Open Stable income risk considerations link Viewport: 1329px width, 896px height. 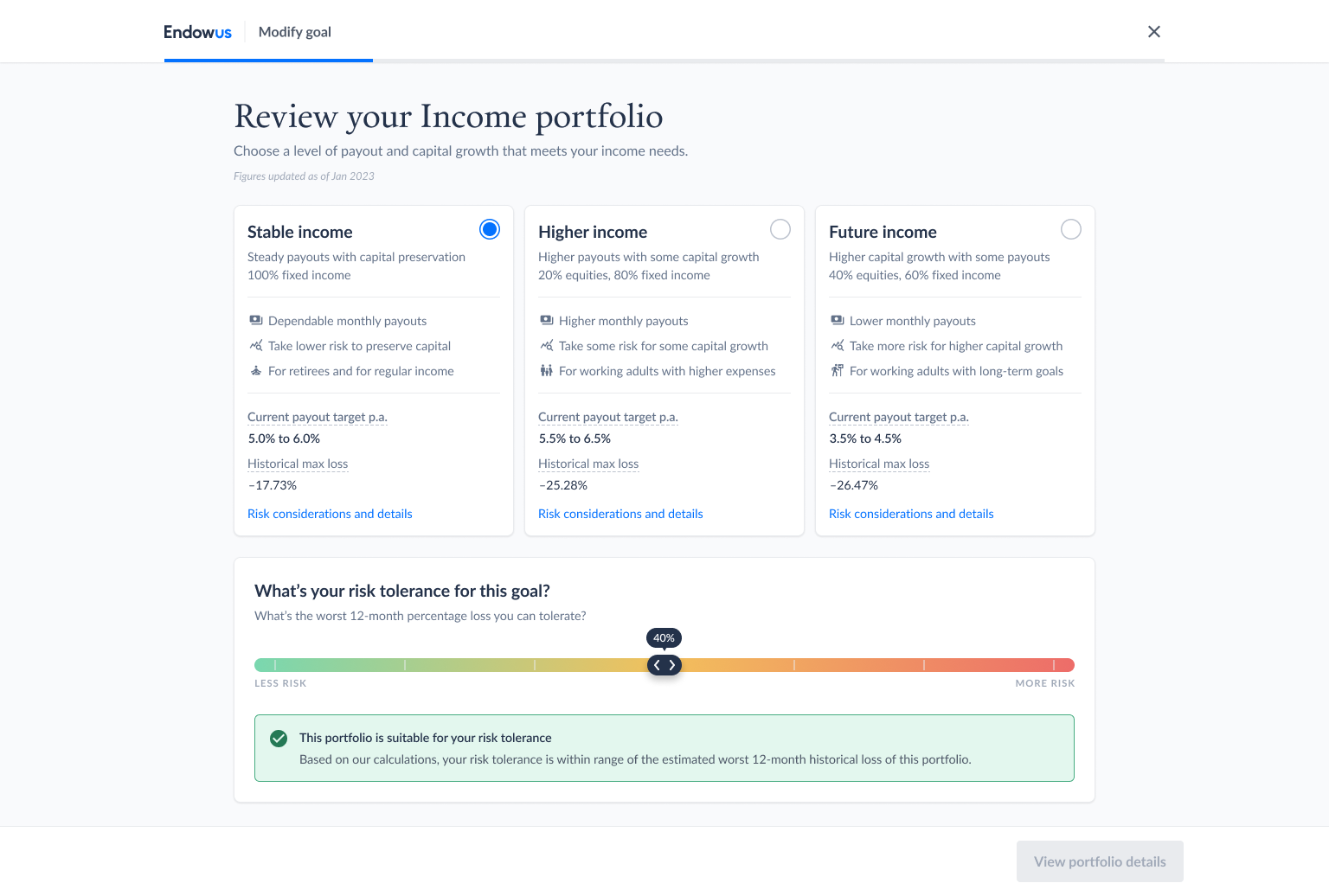click(330, 514)
